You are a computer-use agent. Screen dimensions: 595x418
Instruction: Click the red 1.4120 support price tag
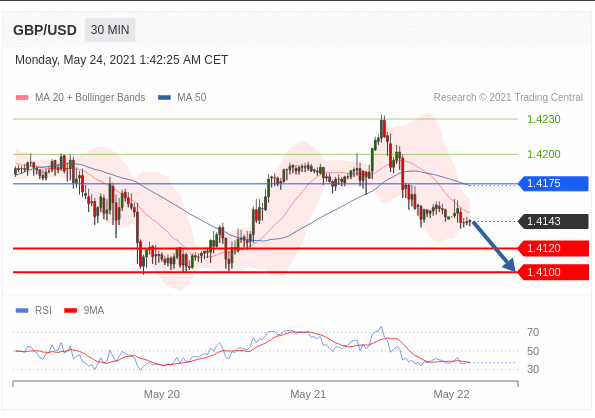554,248
